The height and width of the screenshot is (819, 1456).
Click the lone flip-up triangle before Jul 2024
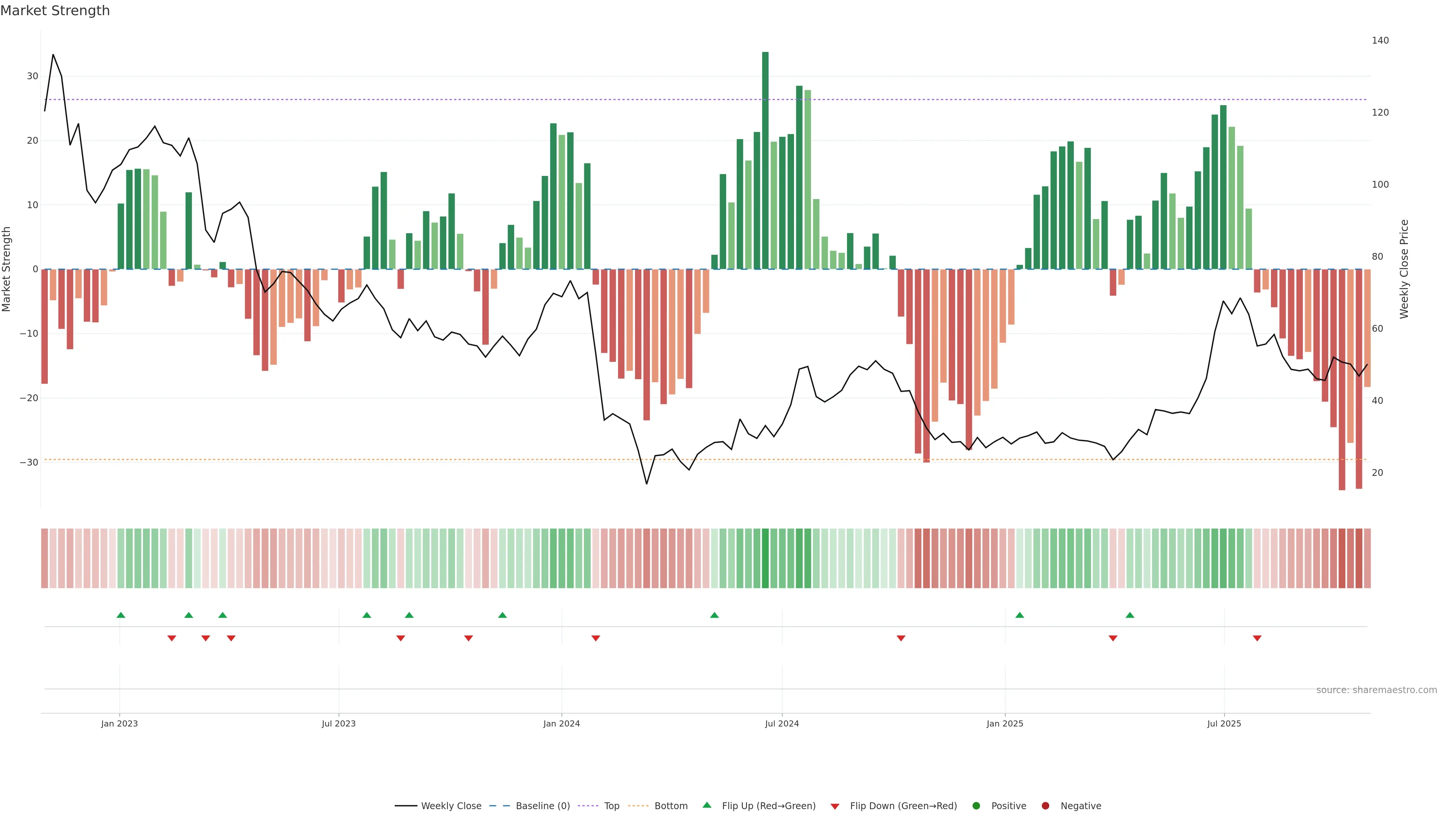pos(714,615)
